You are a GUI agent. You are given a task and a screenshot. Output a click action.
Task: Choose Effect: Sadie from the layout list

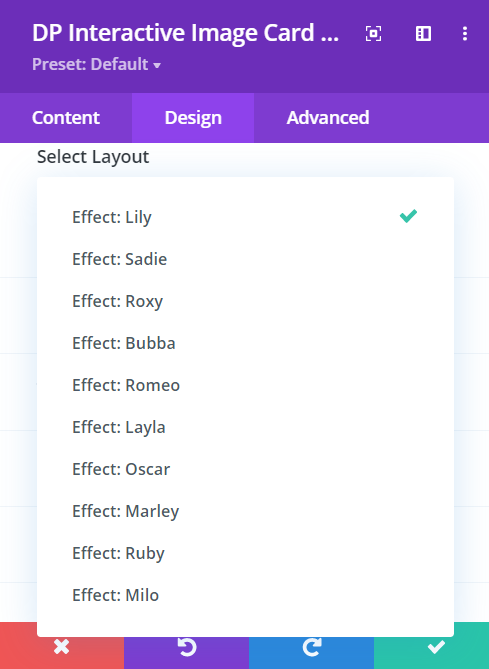pyautogui.click(x=245, y=259)
